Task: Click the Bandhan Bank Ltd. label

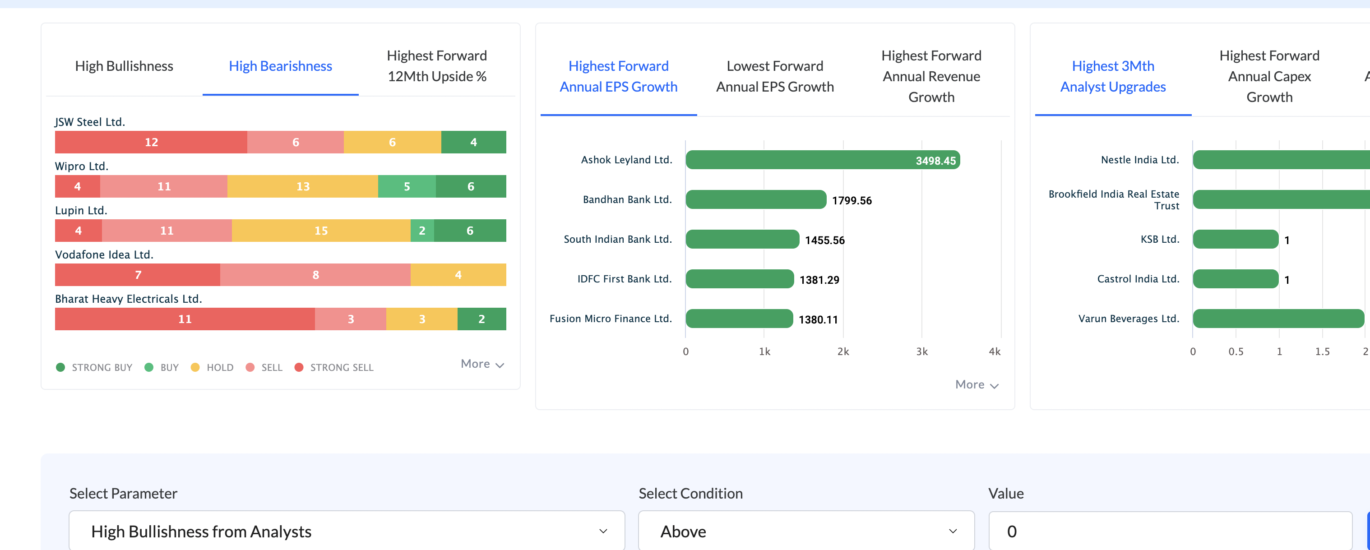Action: coord(627,200)
